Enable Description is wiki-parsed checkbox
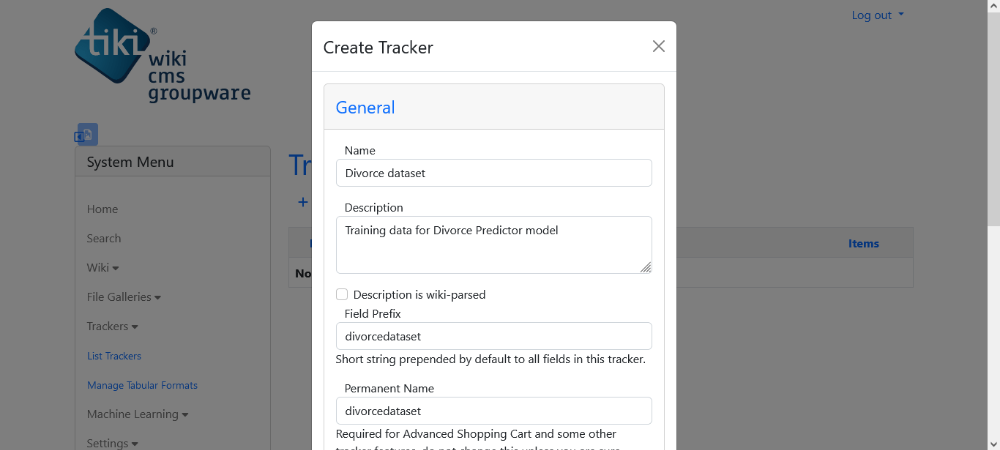The width and height of the screenshot is (1000, 450). pos(342,294)
